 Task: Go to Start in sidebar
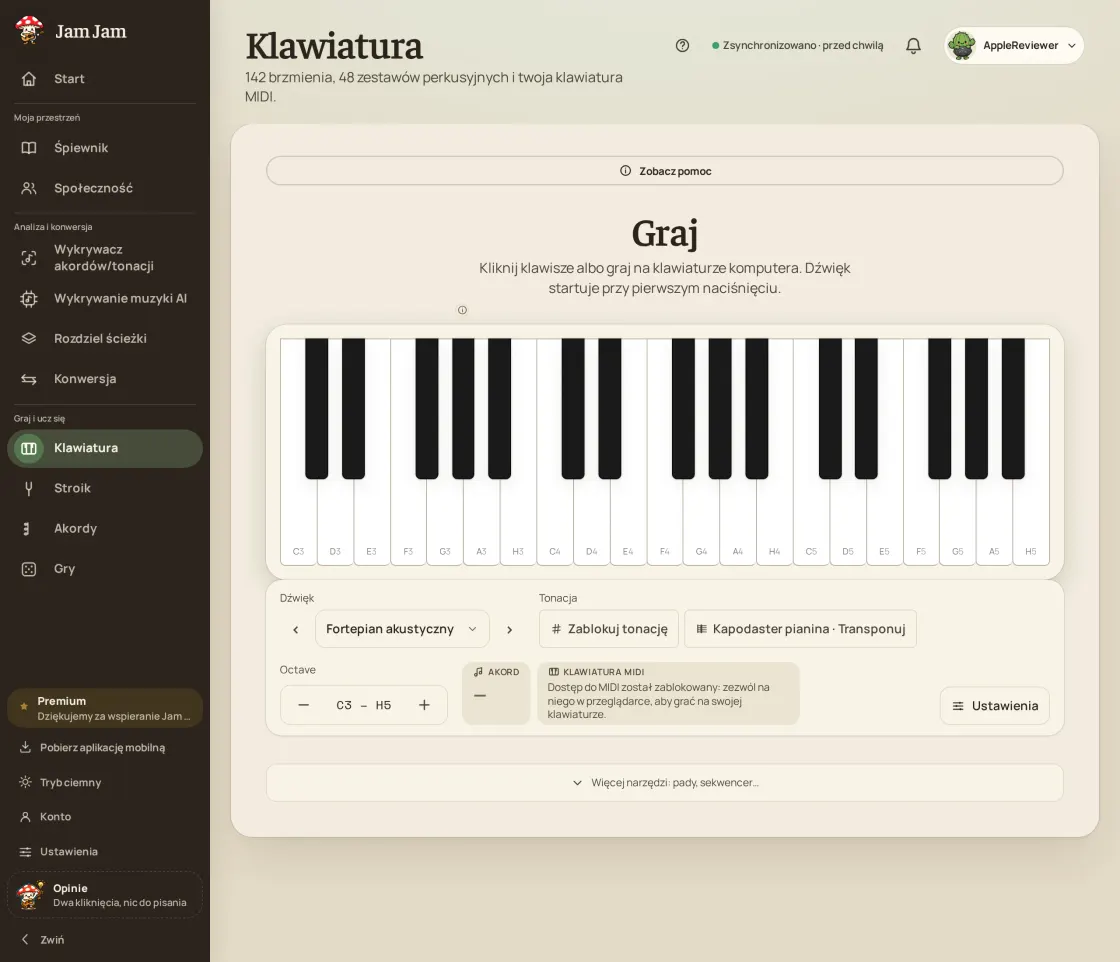104,79
